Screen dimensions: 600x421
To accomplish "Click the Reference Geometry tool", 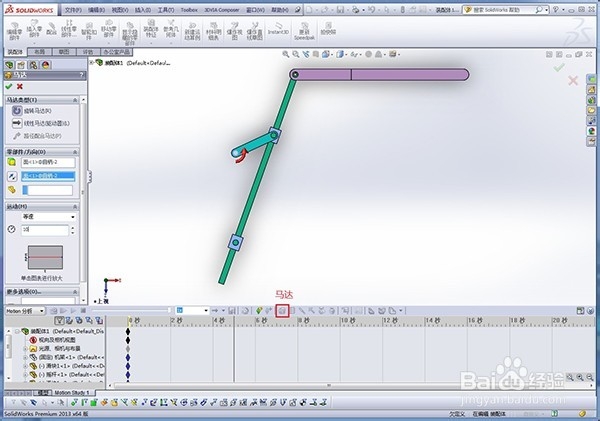I will [x=171, y=29].
